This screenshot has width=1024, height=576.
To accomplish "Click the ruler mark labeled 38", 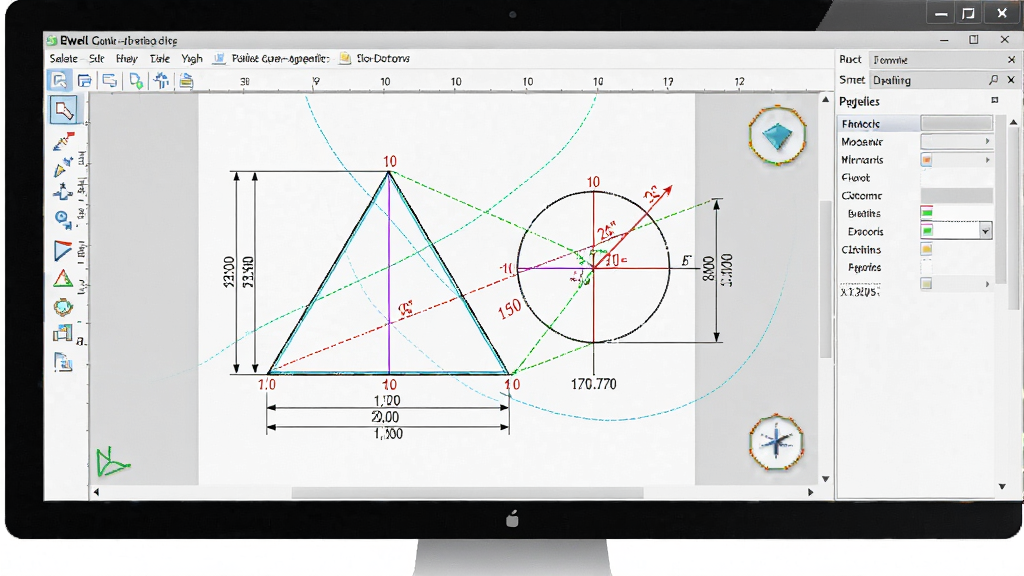I will click(245, 82).
